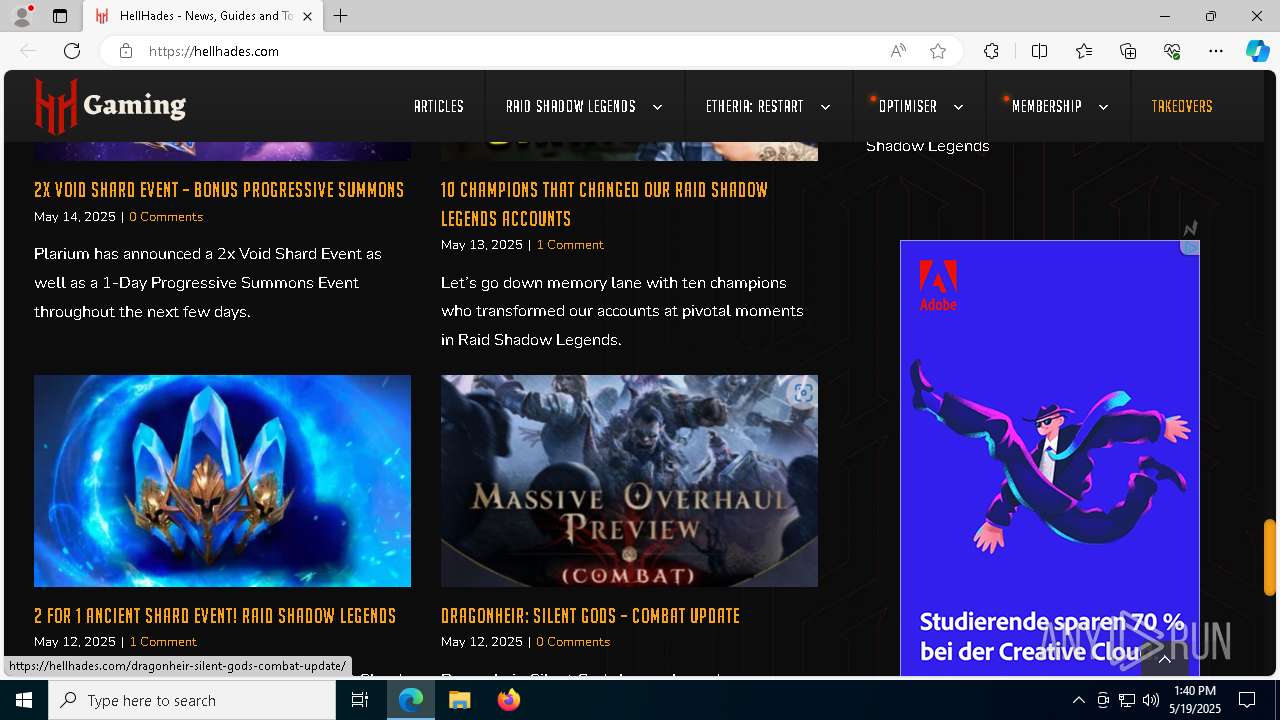Close the HellHades browser tab
This screenshot has width=1280, height=720.
[x=307, y=16]
